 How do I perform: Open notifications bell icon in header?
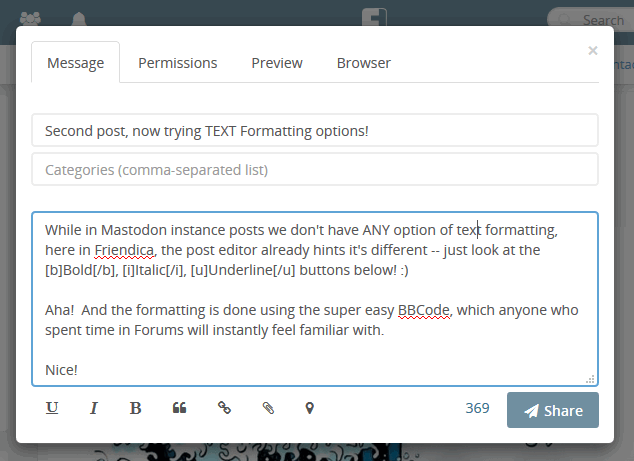[x=79, y=19]
